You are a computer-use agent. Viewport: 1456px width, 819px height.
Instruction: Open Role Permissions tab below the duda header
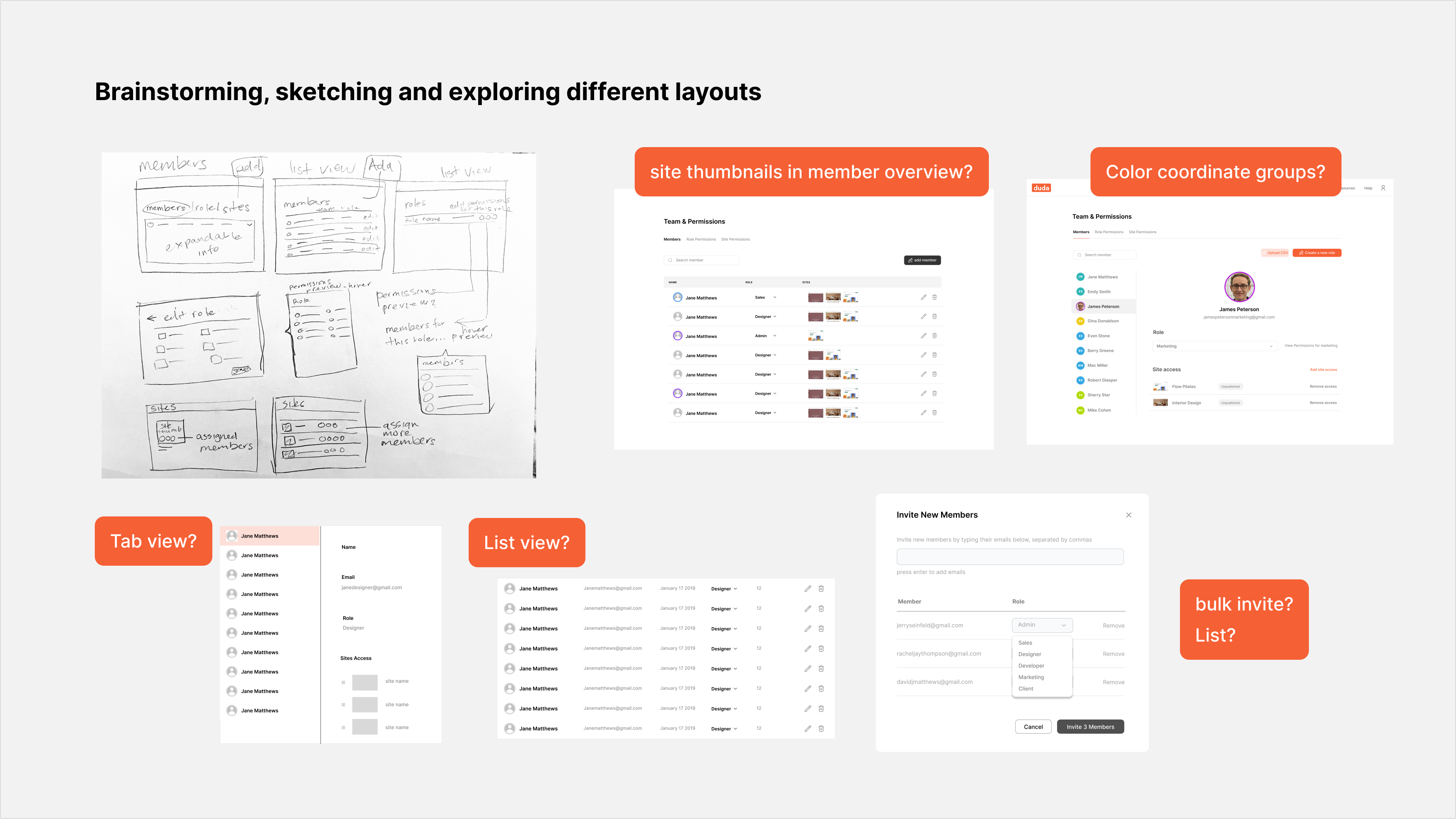[x=1108, y=232]
